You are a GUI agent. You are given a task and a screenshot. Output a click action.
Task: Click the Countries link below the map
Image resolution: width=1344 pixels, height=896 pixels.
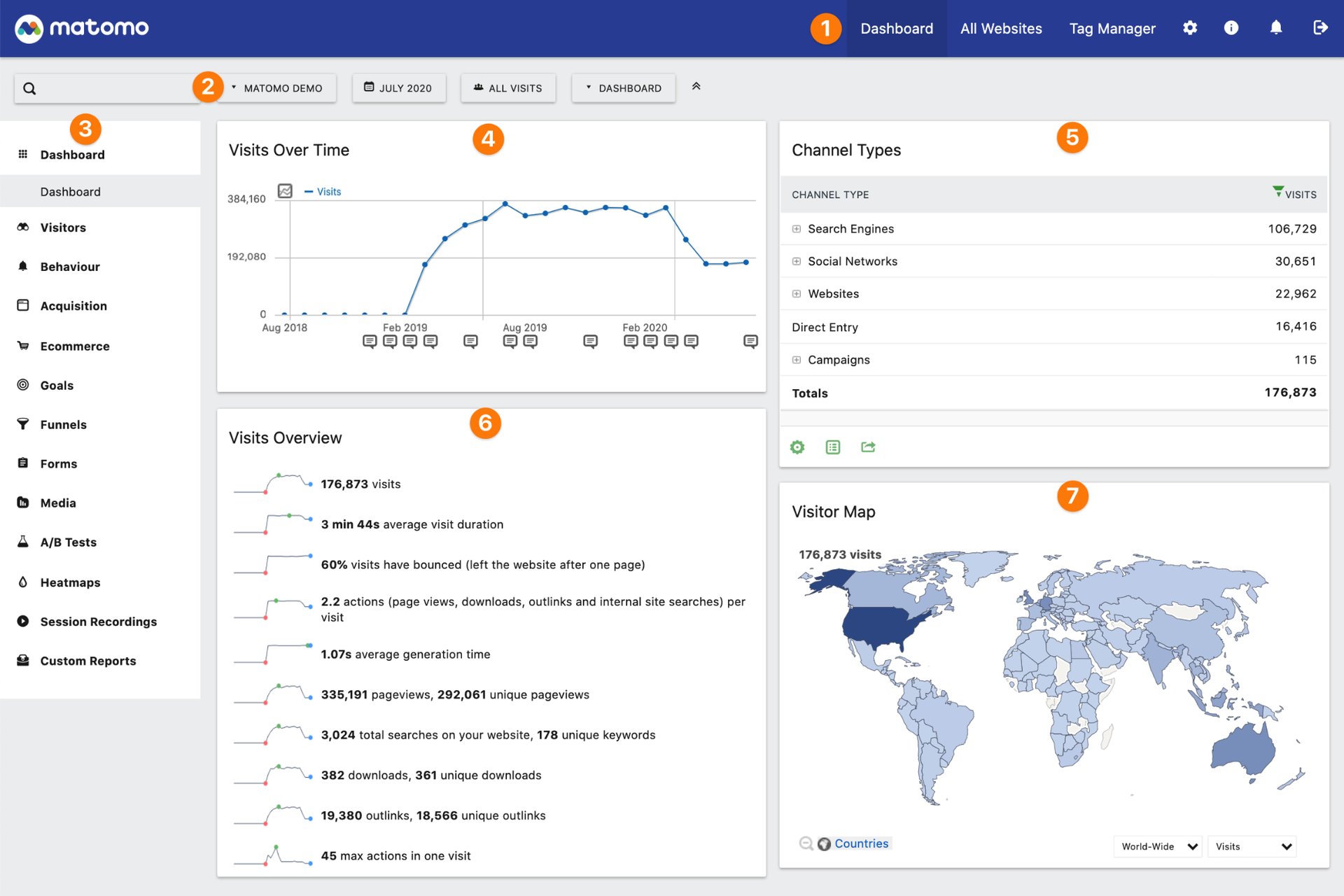pos(862,843)
